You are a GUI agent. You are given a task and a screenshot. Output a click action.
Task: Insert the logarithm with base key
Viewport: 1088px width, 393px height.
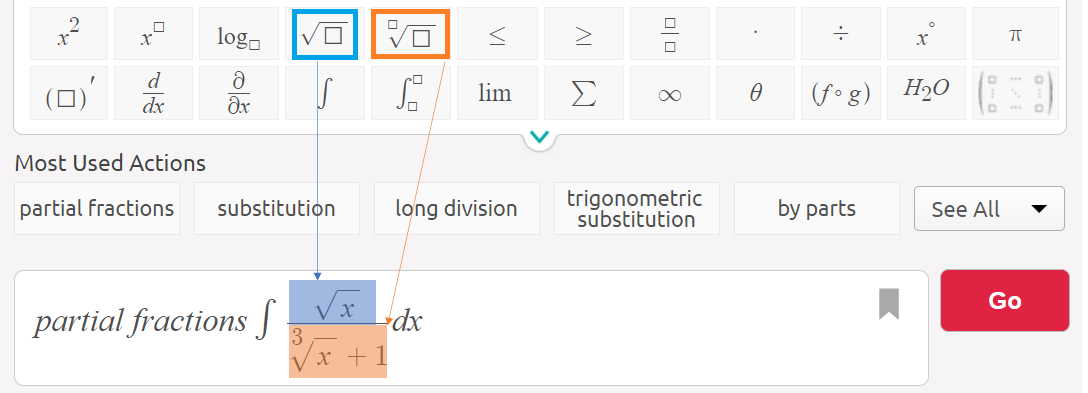(239, 34)
